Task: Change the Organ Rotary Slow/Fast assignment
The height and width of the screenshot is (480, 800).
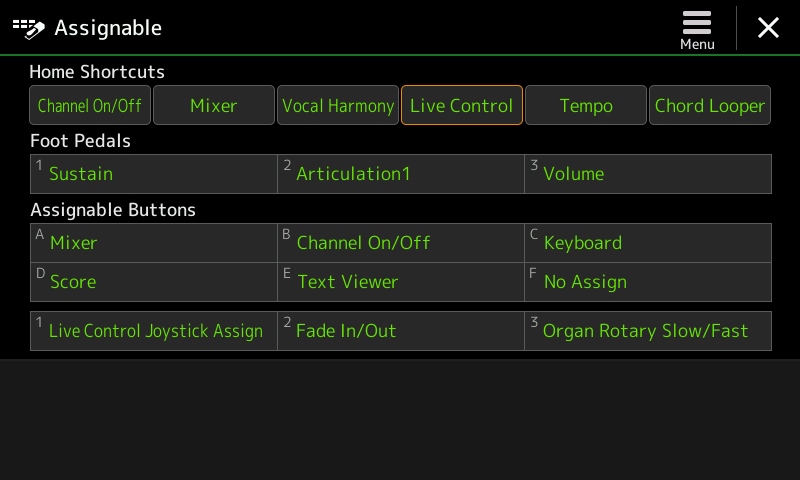Action: [x=648, y=331]
